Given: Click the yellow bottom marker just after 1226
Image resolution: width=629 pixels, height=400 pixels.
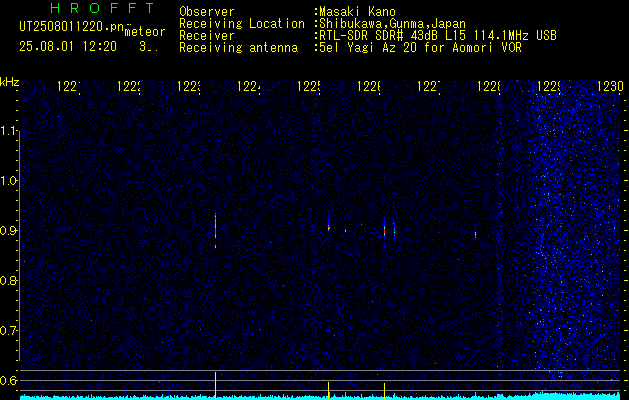Looking at the screenshot, I should click(384, 391).
